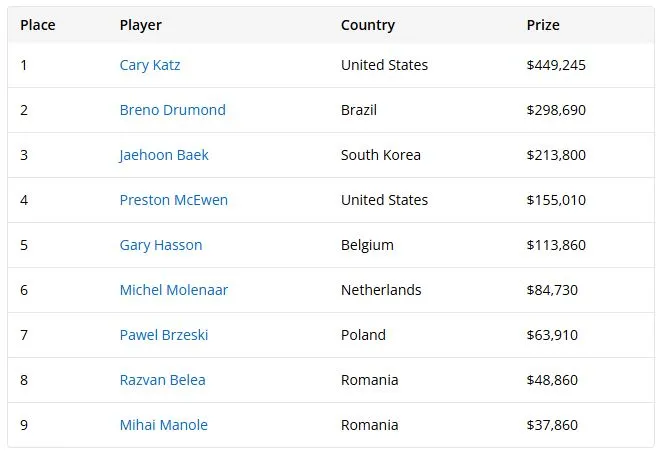This screenshot has width=665, height=461.
Task: Visit Gary Hasson profile link
Action: pyautogui.click(x=161, y=245)
